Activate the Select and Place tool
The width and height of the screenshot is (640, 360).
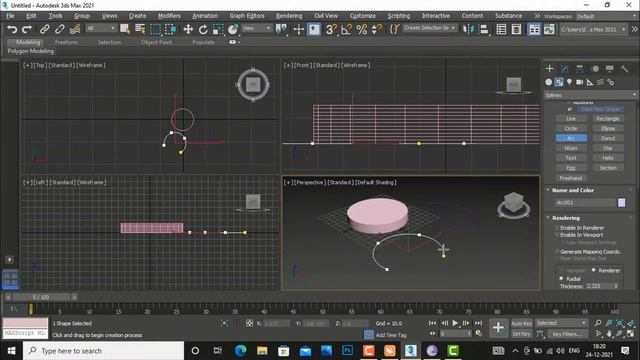pos(233,29)
